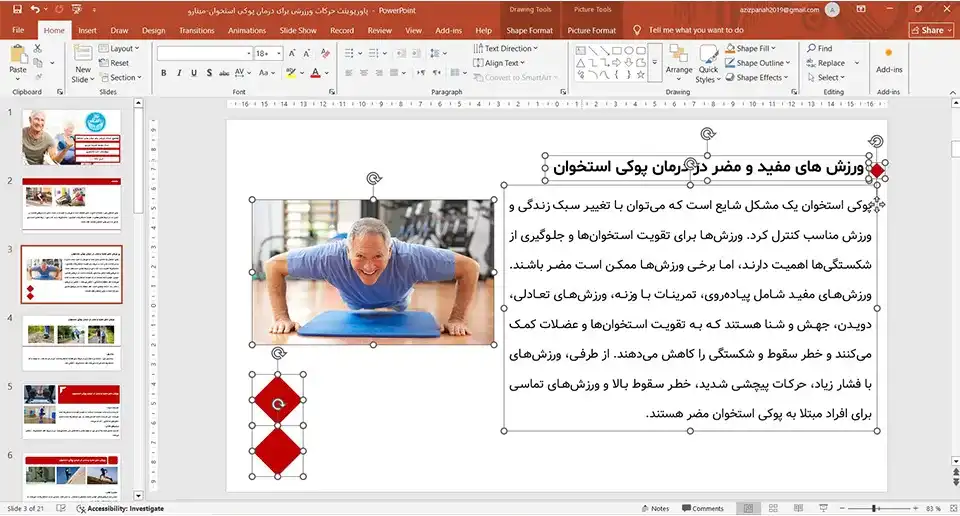Click the Replace button
Screen dimensions: 960x516
click(826, 63)
